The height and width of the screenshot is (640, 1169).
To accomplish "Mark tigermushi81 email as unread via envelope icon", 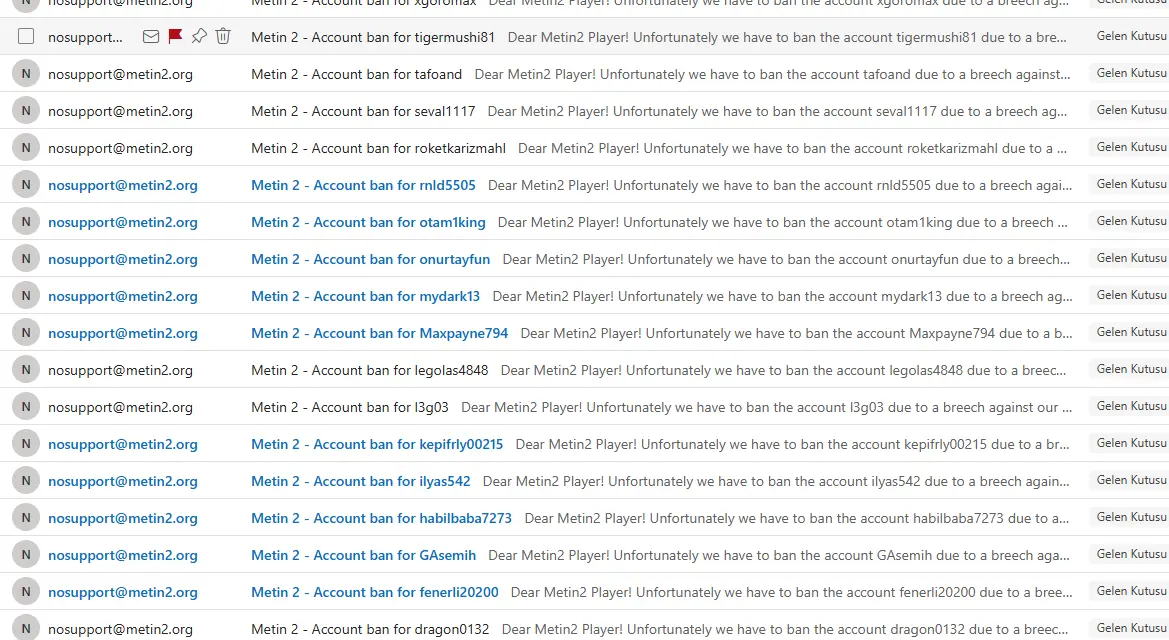I will [151, 37].
